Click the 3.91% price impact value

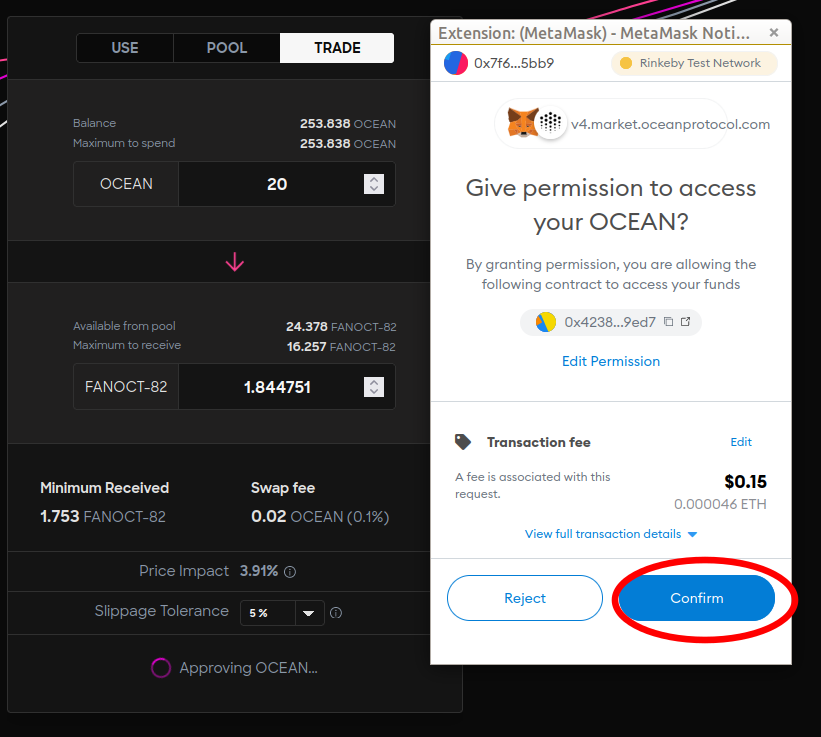[259, 571]
